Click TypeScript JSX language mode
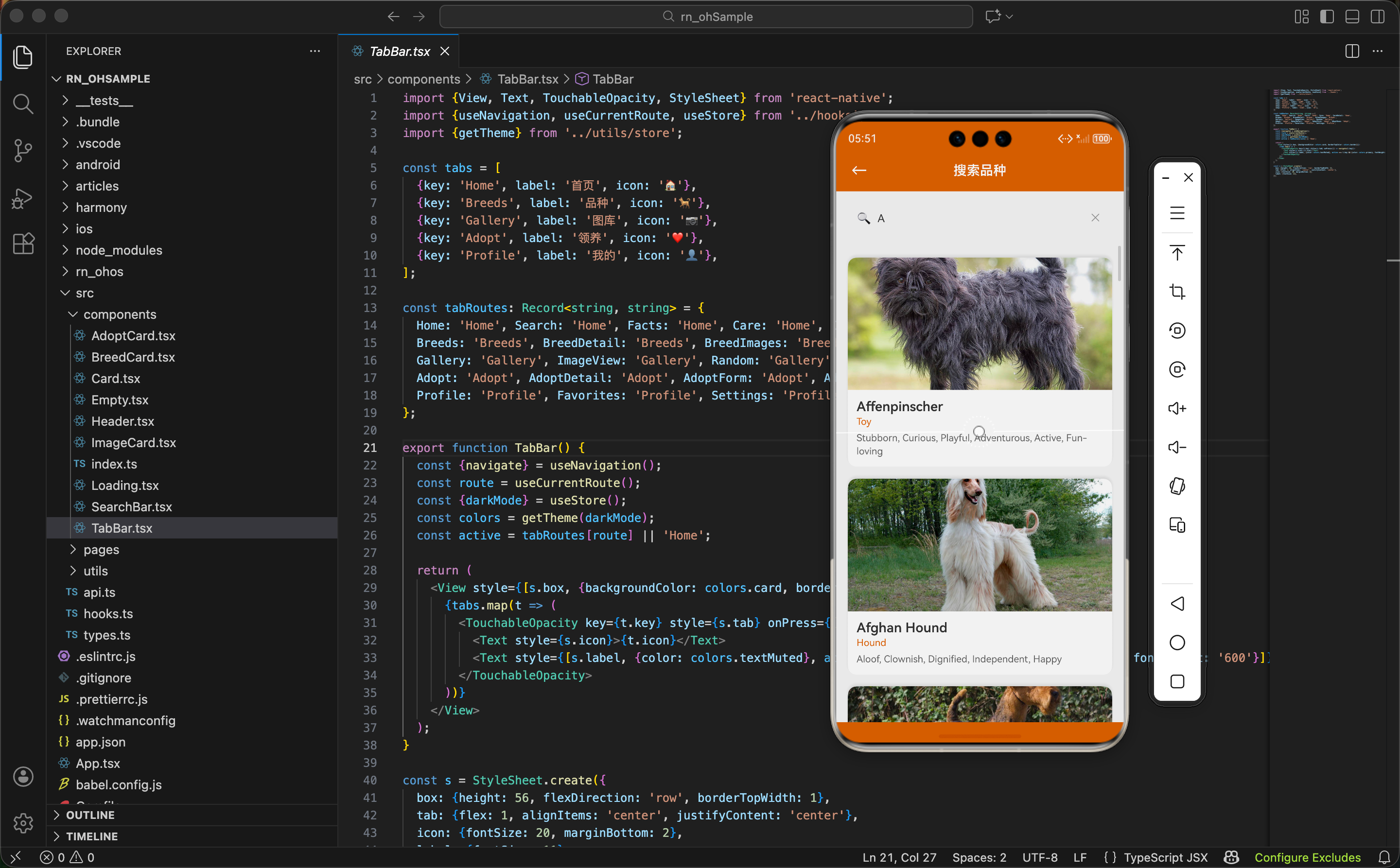The height and width of the screenshot is (868, 1400). pyautogui.click(x=1165, y=857)
